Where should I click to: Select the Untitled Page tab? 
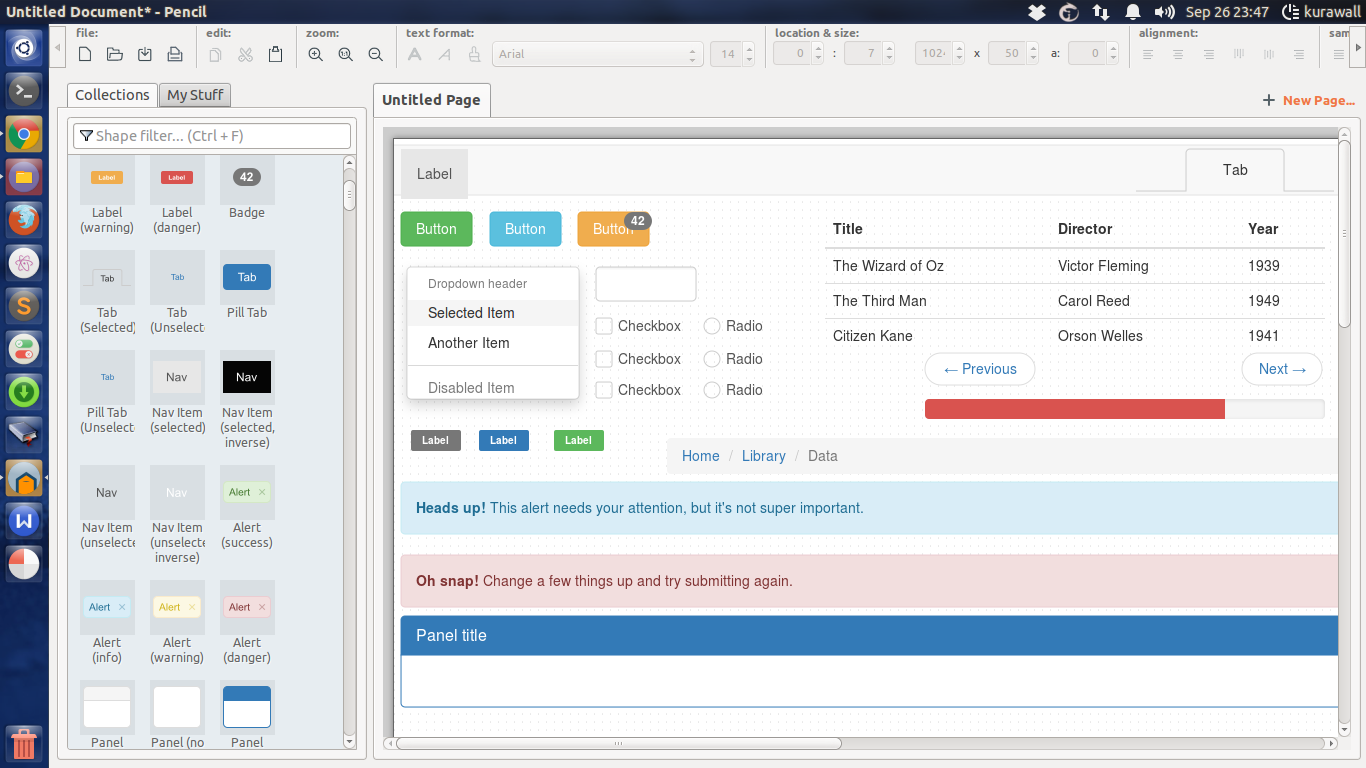pos(431,100)
